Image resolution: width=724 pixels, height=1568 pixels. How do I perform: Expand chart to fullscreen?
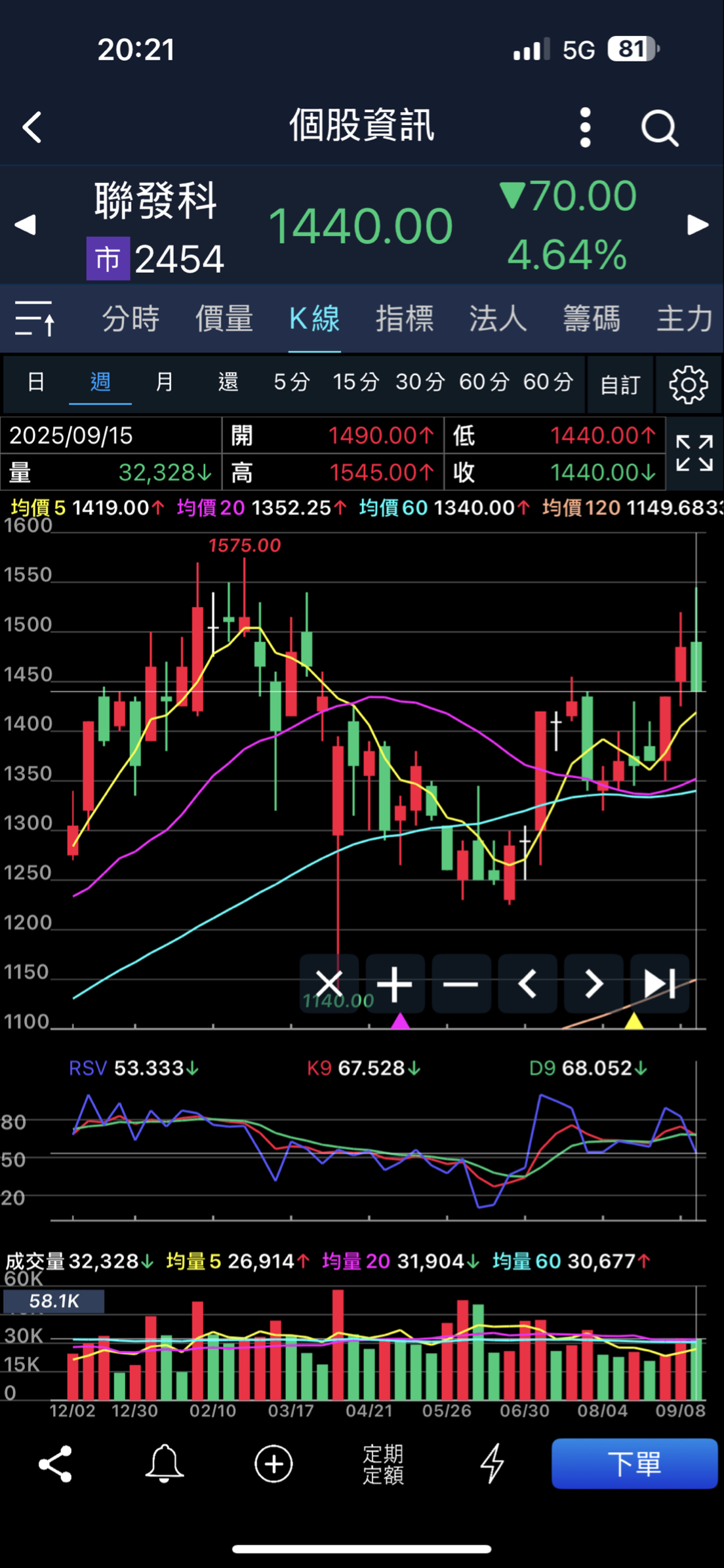694,453
